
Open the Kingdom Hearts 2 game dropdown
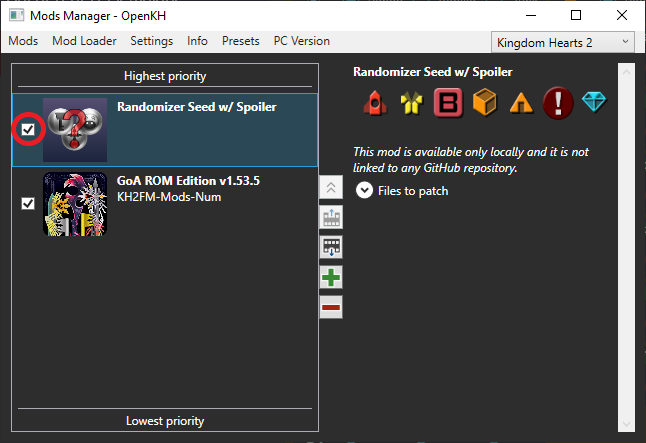(x=563, y=41)
